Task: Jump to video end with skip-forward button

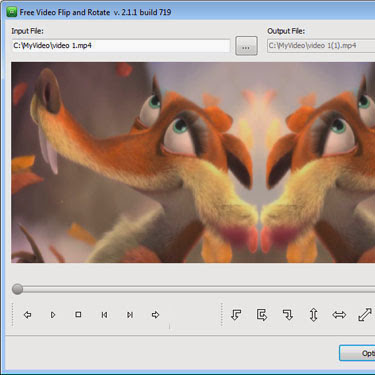Action: (x=130, y=315)
